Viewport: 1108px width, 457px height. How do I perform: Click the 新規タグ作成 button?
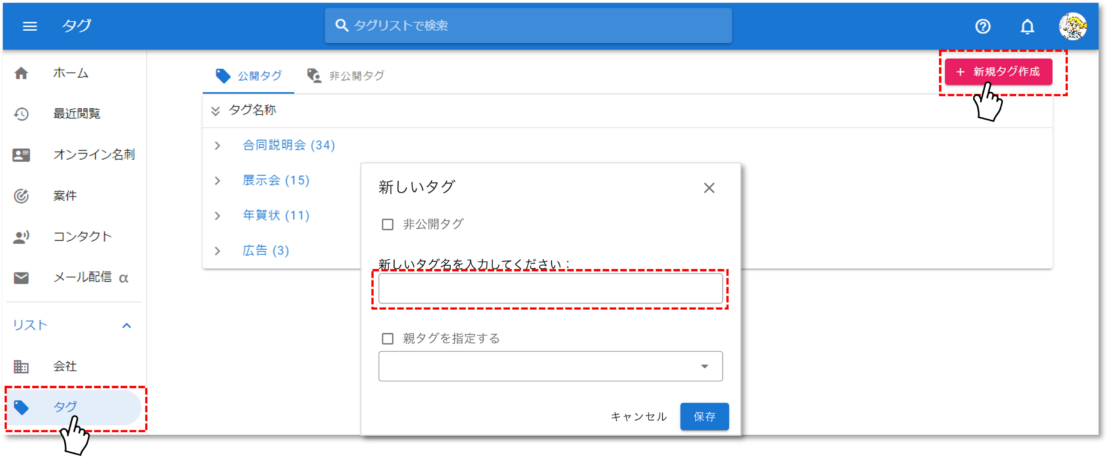[x=998, y=72]
